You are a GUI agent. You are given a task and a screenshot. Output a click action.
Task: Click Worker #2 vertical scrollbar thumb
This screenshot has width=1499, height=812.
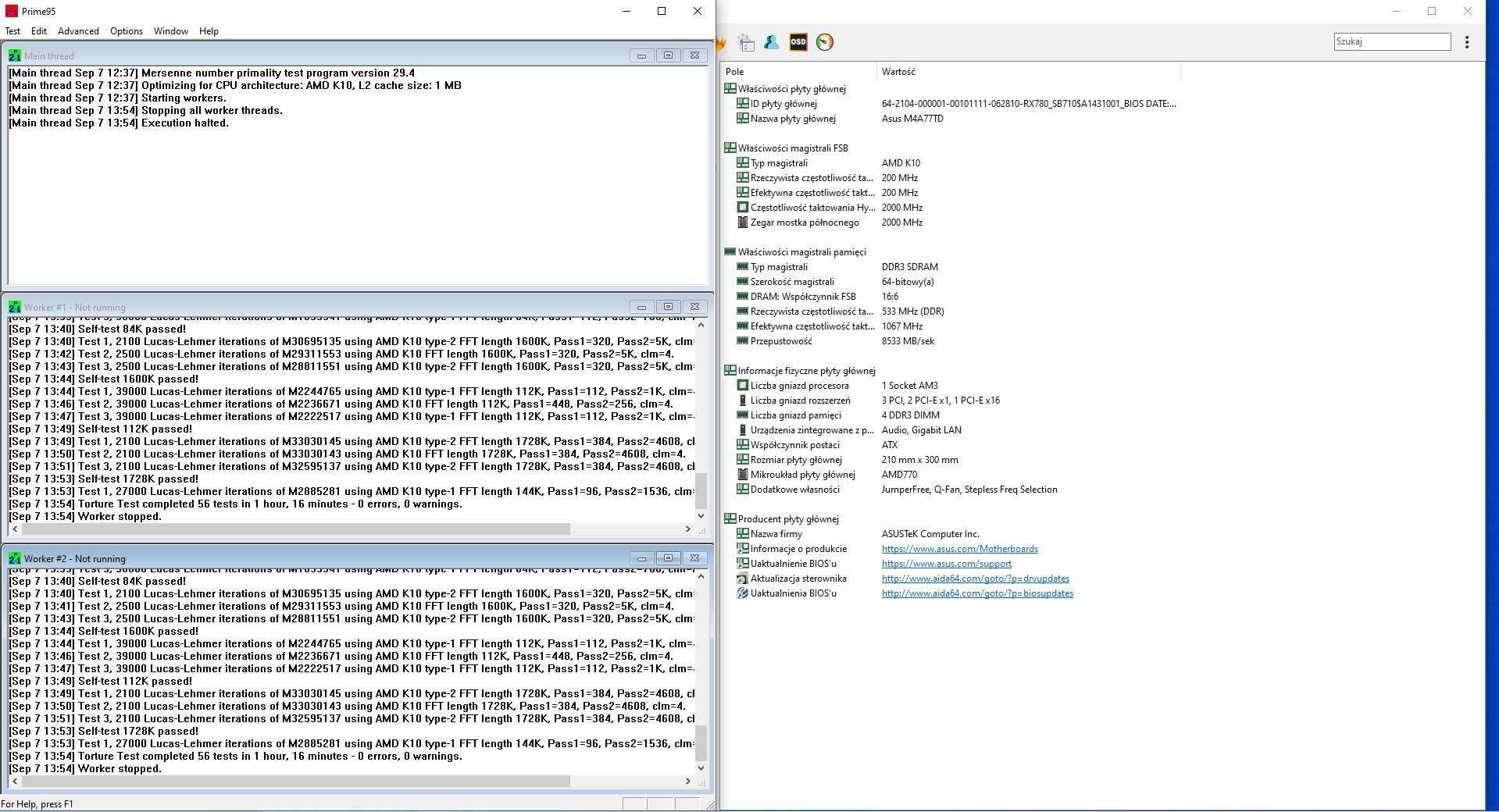click(x=701, y=743)
